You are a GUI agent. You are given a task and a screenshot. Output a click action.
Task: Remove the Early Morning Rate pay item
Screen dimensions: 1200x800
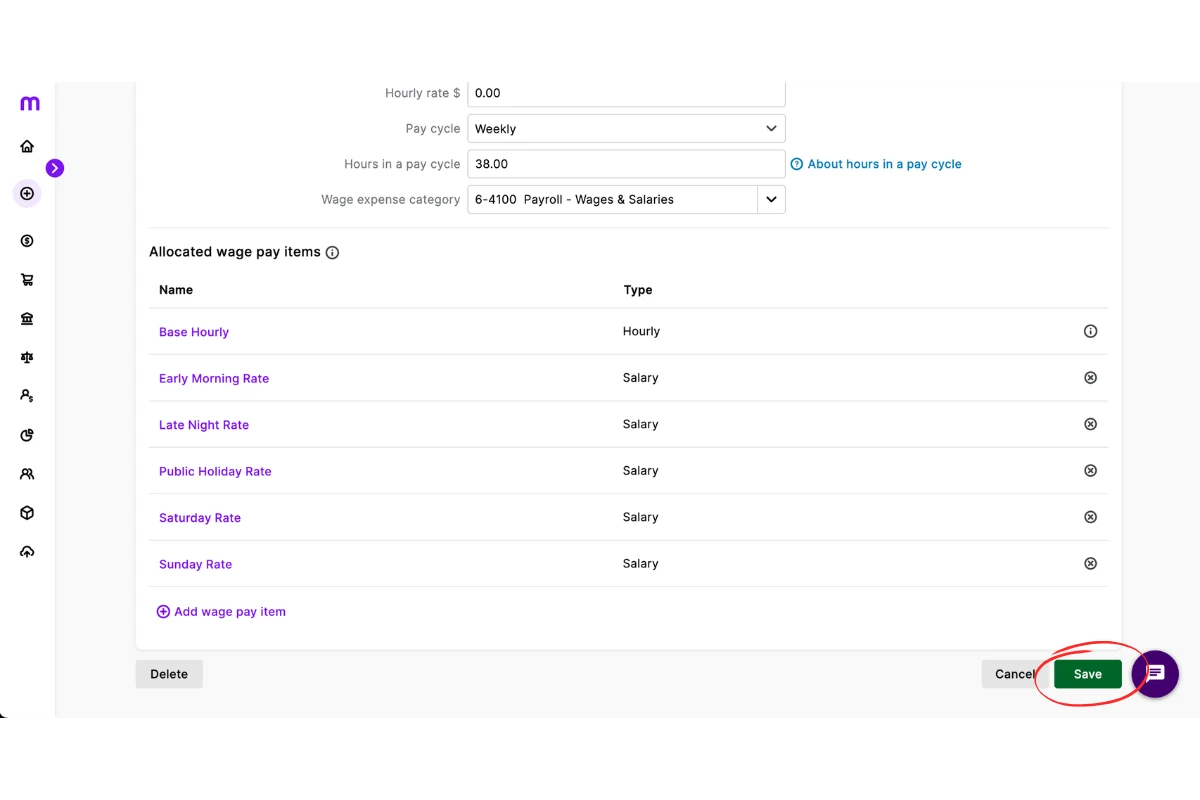click(1090, 378)
